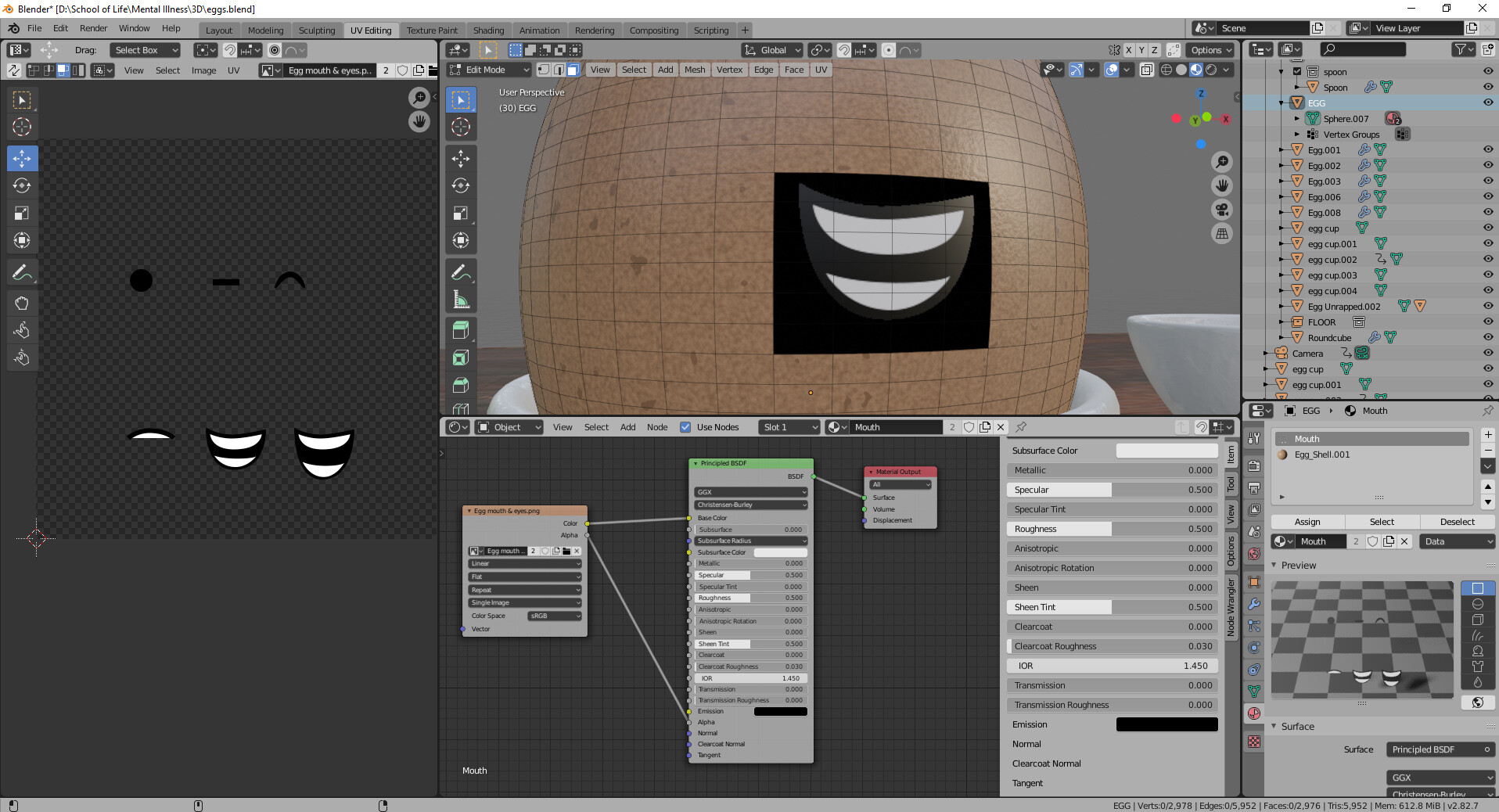
Task: Click the Assign button in the material slot panel
Action: [1307, 522]
